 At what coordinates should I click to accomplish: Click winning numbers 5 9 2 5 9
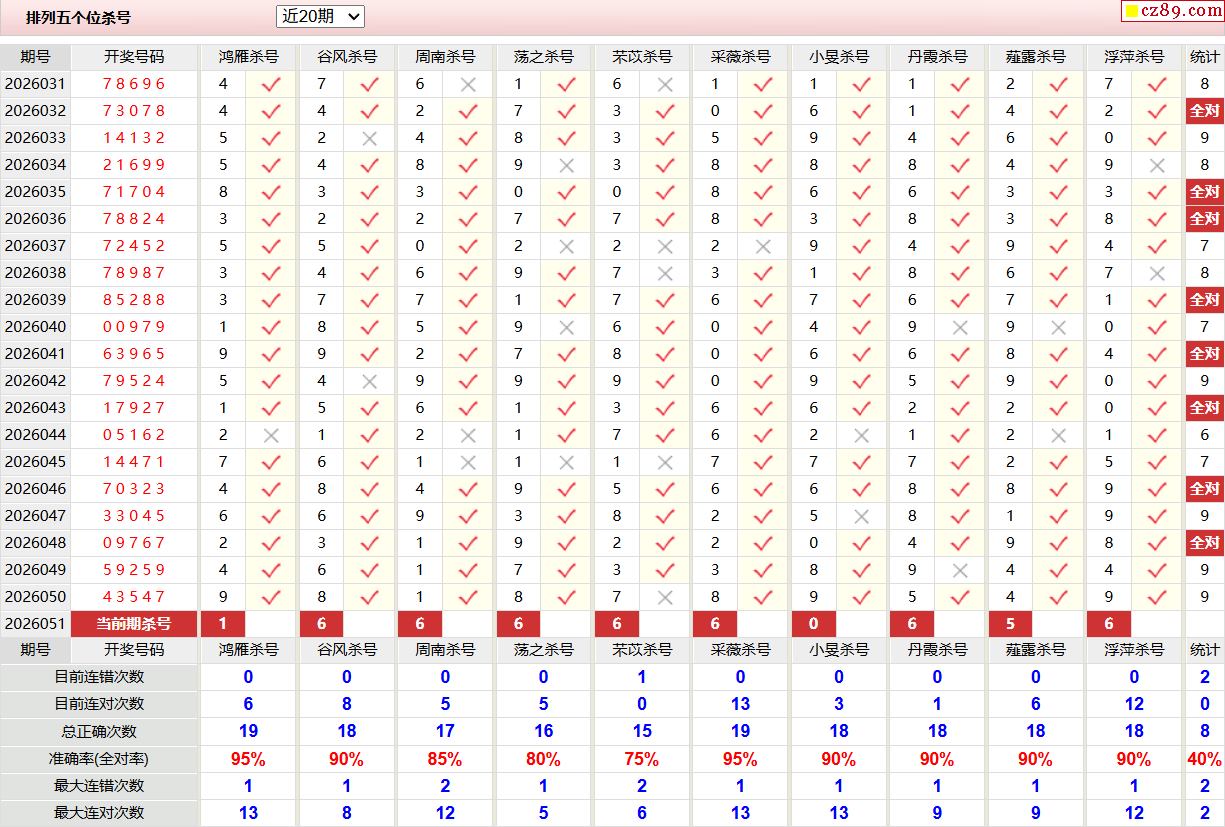(x=134, y=570)
